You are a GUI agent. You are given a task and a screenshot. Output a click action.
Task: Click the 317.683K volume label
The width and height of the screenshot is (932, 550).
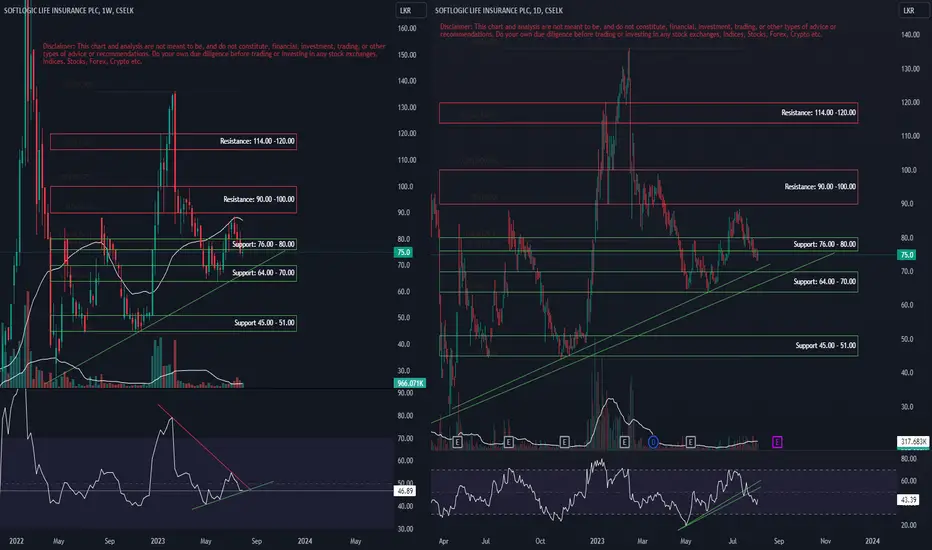coord(913,441)
